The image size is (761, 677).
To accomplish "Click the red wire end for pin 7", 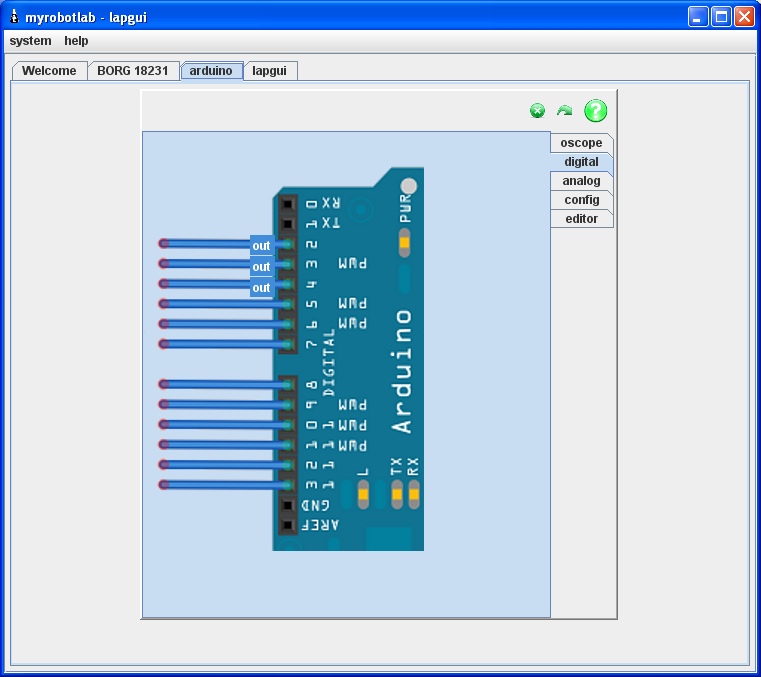I will coord(164,344).
